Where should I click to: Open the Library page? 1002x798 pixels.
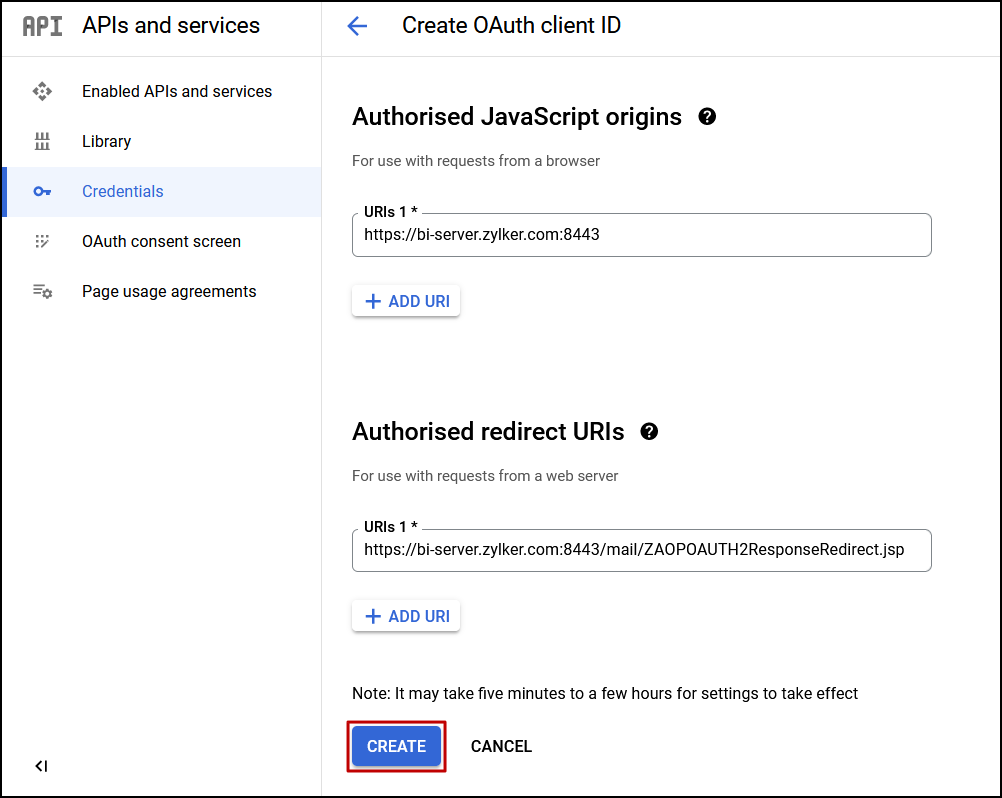[106, 141]
